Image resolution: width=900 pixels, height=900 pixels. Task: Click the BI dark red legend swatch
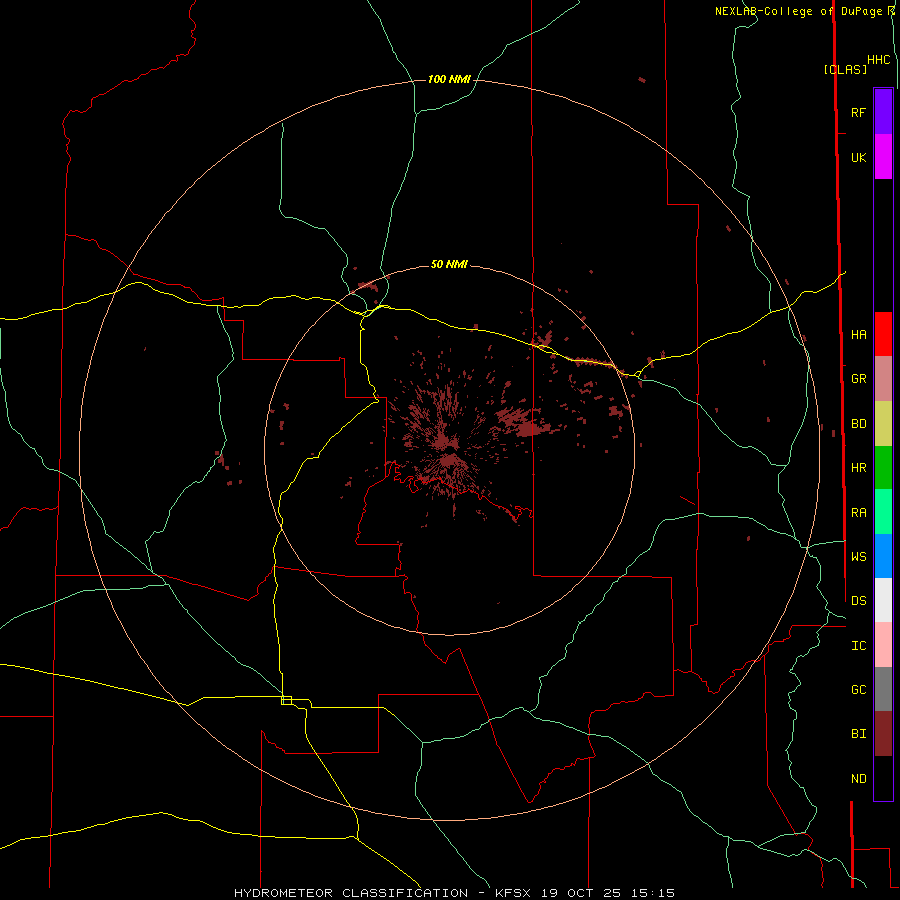coord(883,734)
